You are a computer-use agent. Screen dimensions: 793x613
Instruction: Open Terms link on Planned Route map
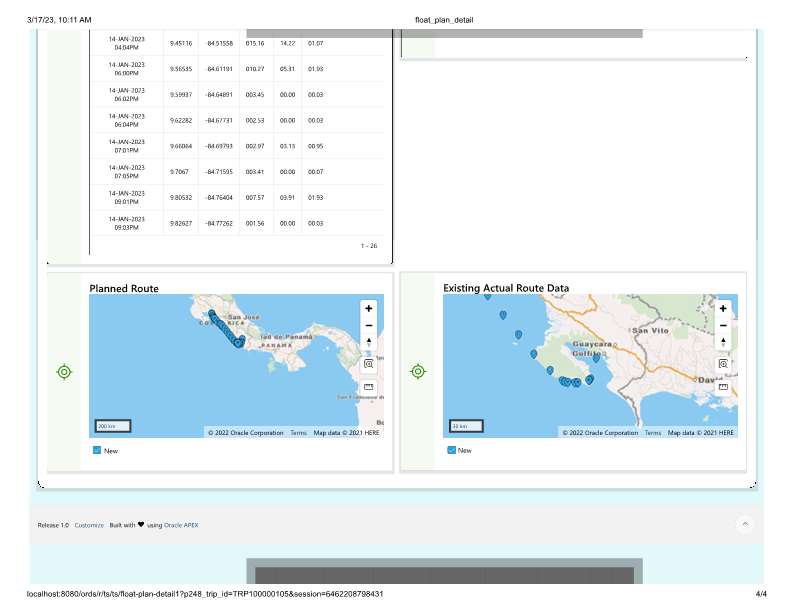298,433
